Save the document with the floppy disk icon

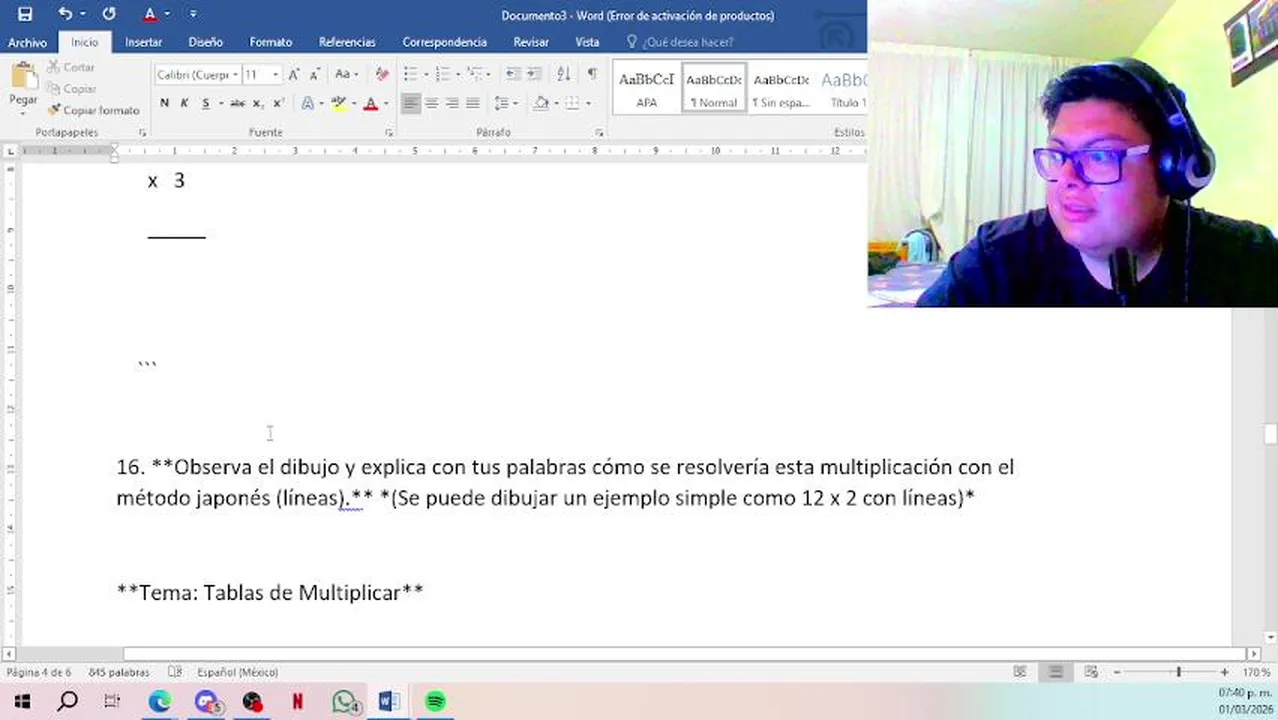[x=25, y=14]
